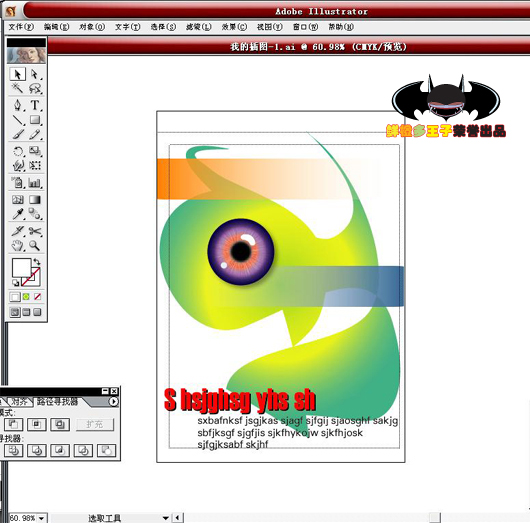Select the Hand tool
The width and height of the screenshot is (530, 523).
click(18, 245)
